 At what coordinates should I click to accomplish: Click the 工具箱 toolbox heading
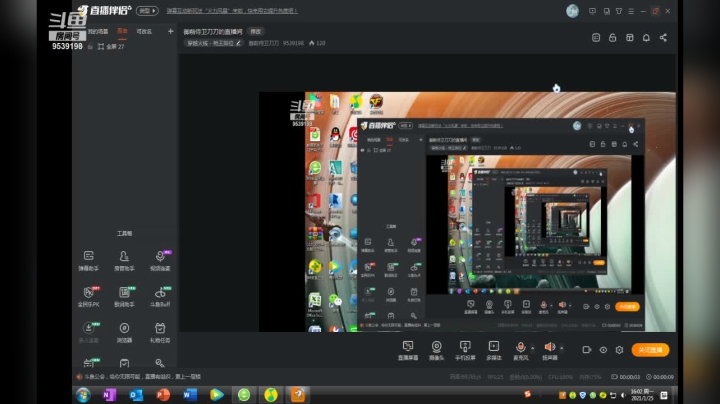pyautogui.click(x=124, y=234)
